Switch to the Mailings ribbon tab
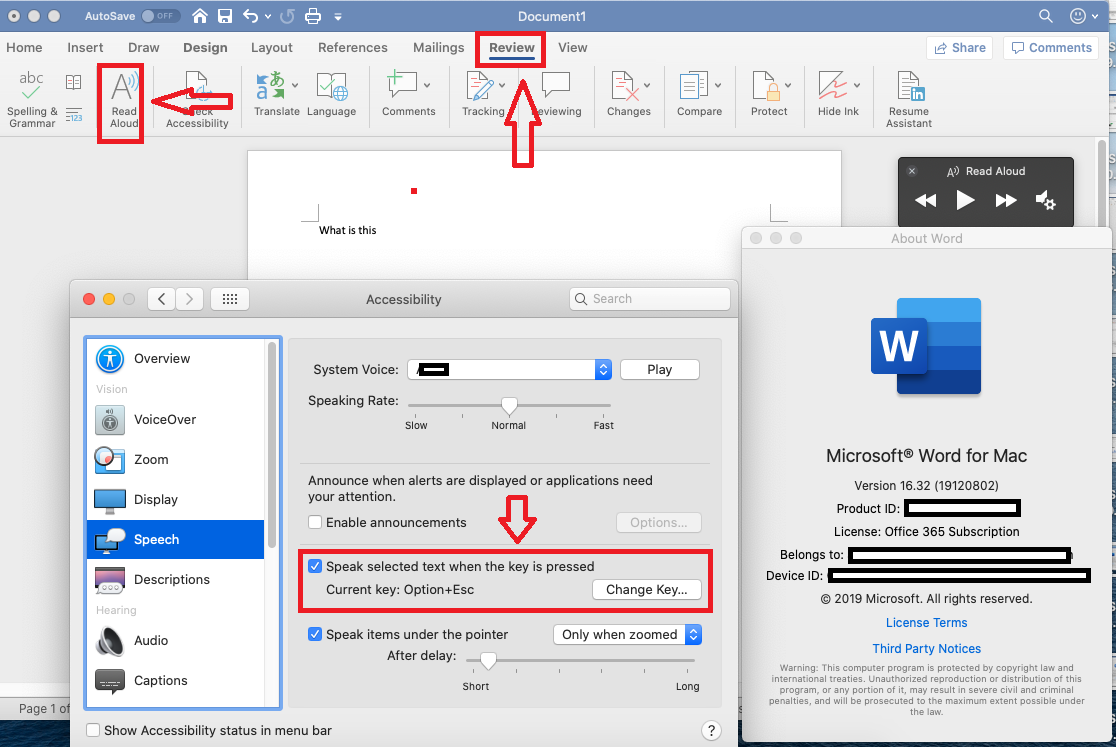 click(438, 47)
